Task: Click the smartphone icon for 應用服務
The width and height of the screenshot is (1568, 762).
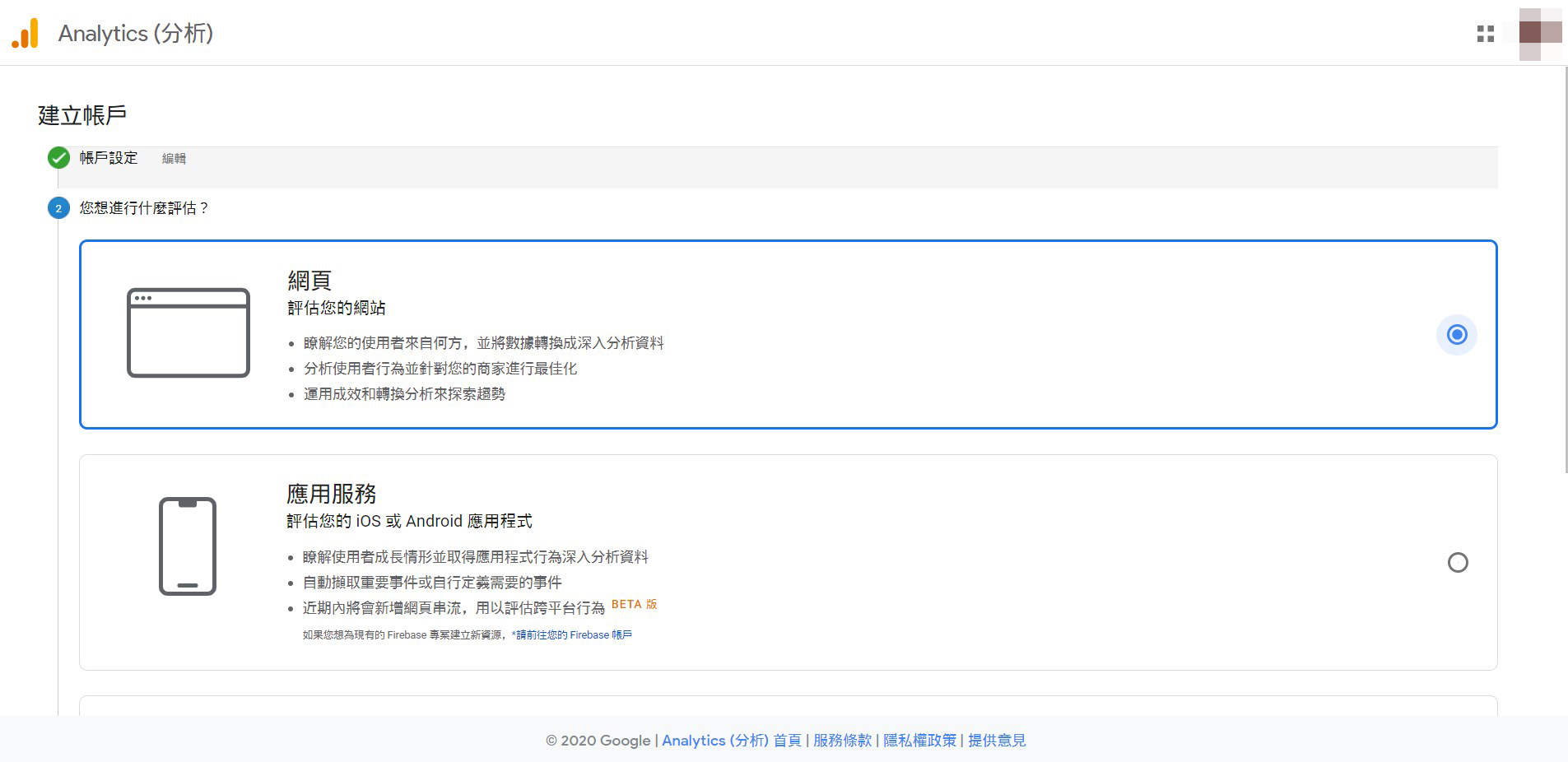Action: click(188, 546)
